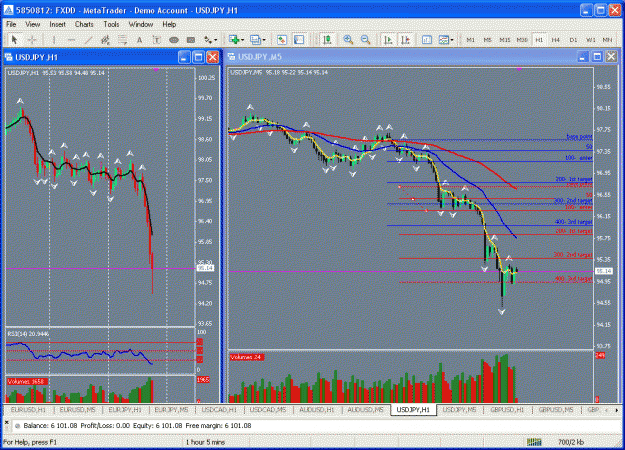Viewport: 625px width, 450px height.
Task: Switch timeframe to M1
Action: point(470,40)
